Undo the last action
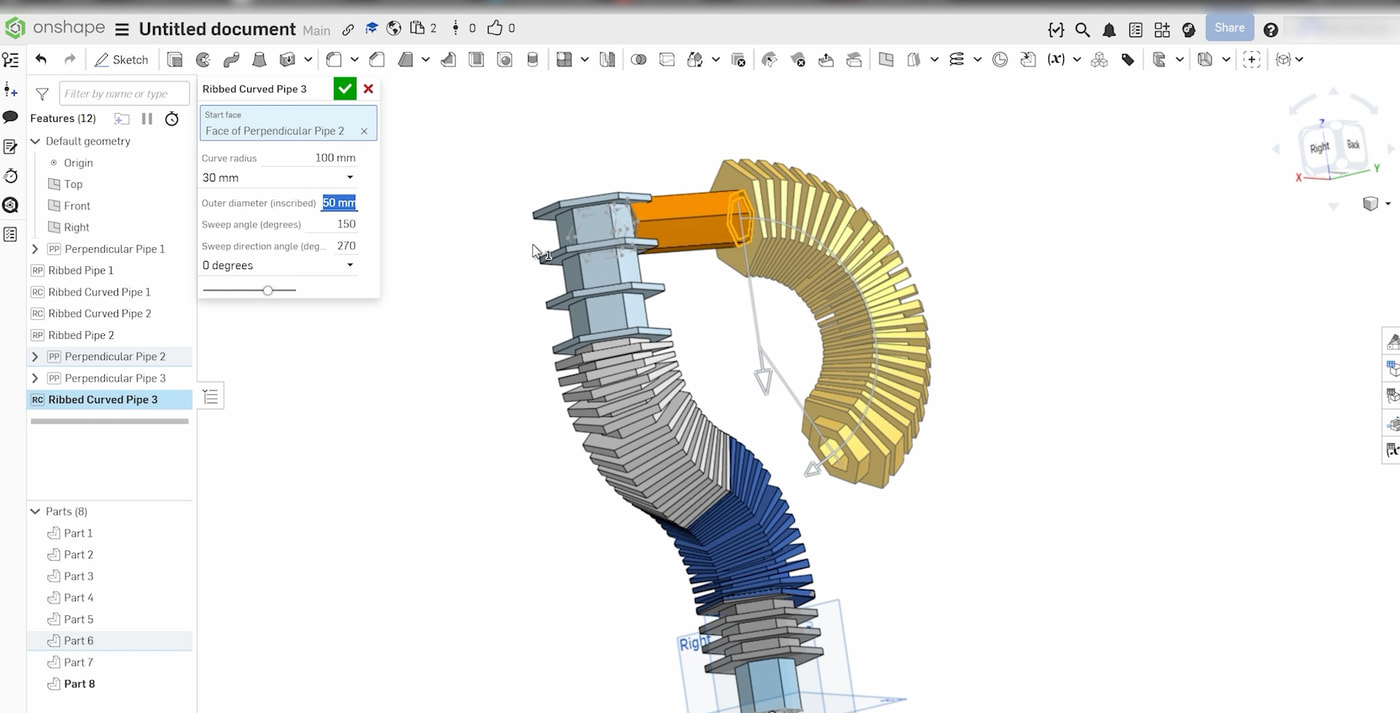This screenshot has height=713, width=1400. point(41,59)
